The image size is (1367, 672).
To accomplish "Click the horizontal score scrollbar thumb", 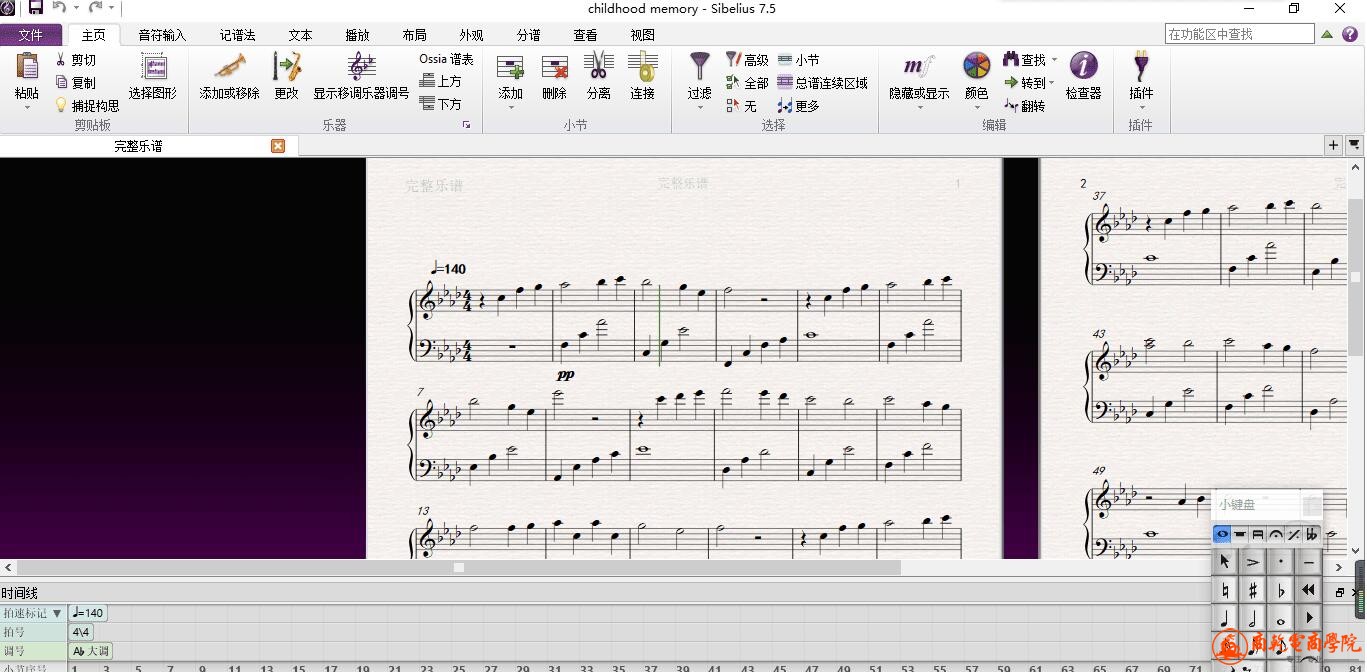I will [x=459, y=567].
